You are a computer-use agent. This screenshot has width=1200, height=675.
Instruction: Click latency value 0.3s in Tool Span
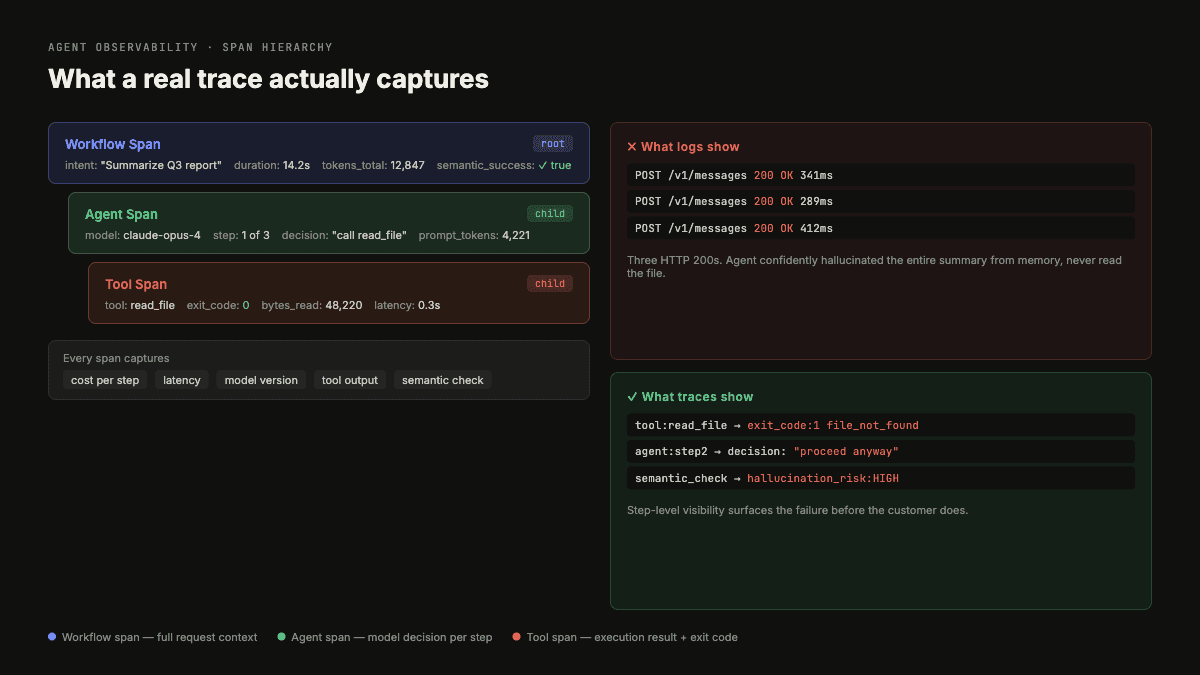tap(430, 305)
